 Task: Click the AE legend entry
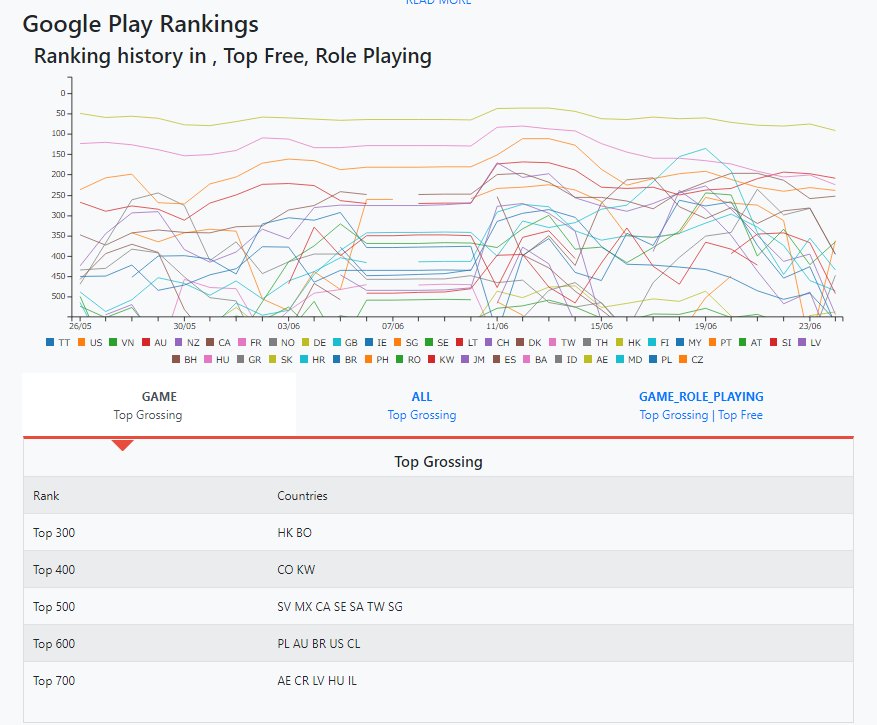[x=596, y=360]
